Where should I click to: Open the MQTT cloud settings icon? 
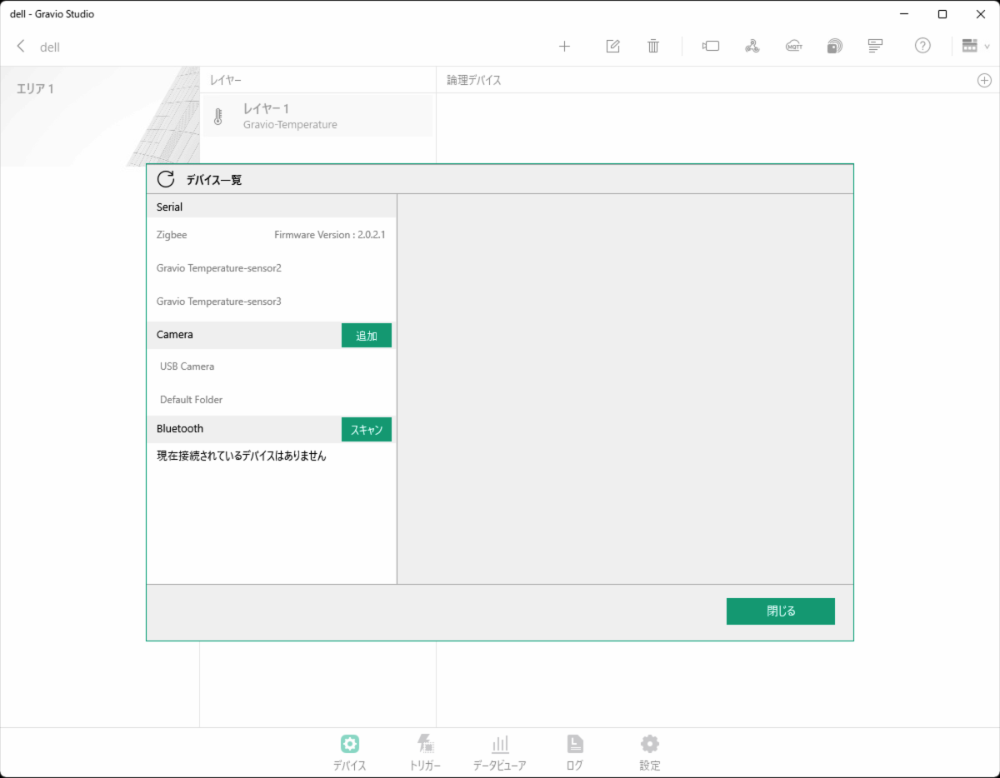(793, 46)
